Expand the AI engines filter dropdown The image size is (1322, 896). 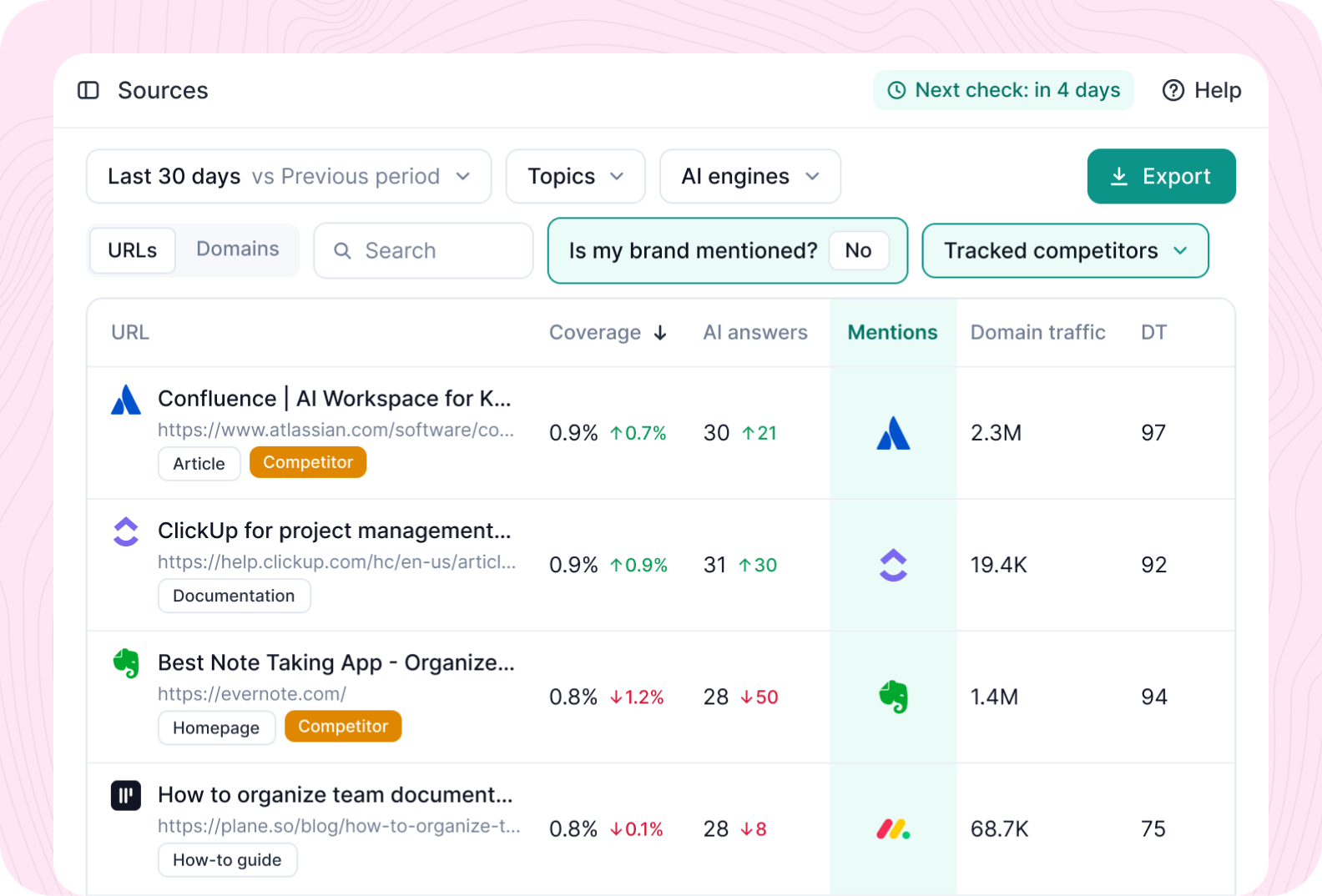pyautogui.click(x=750, y=176)
